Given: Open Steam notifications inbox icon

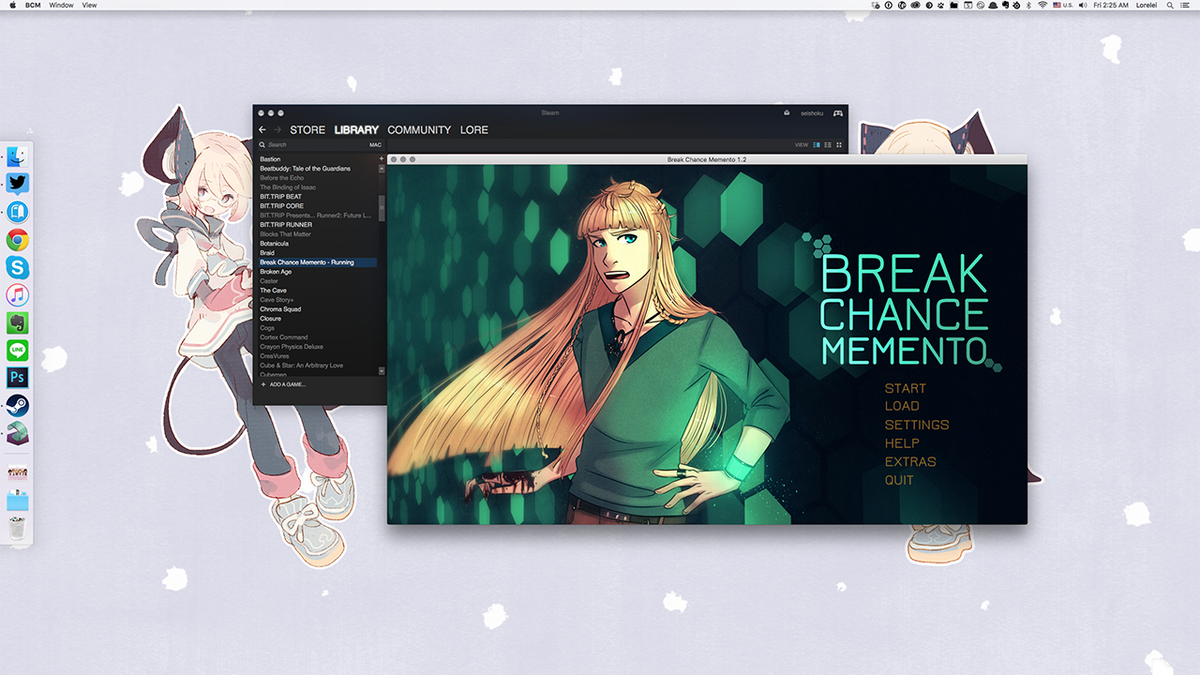Looking at the screenshot, I should (x=786, y=112).
